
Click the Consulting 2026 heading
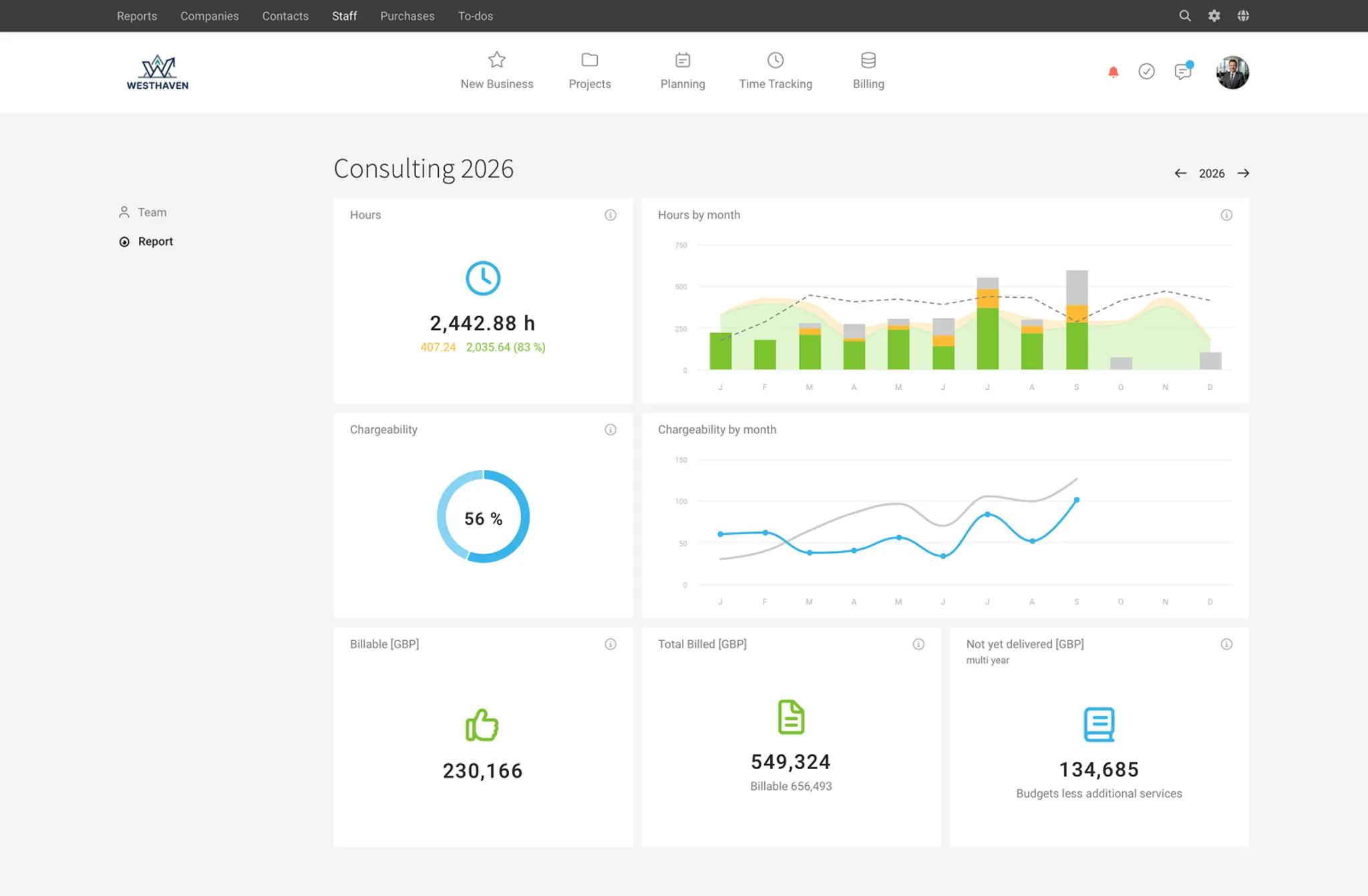tap(423, 169)
